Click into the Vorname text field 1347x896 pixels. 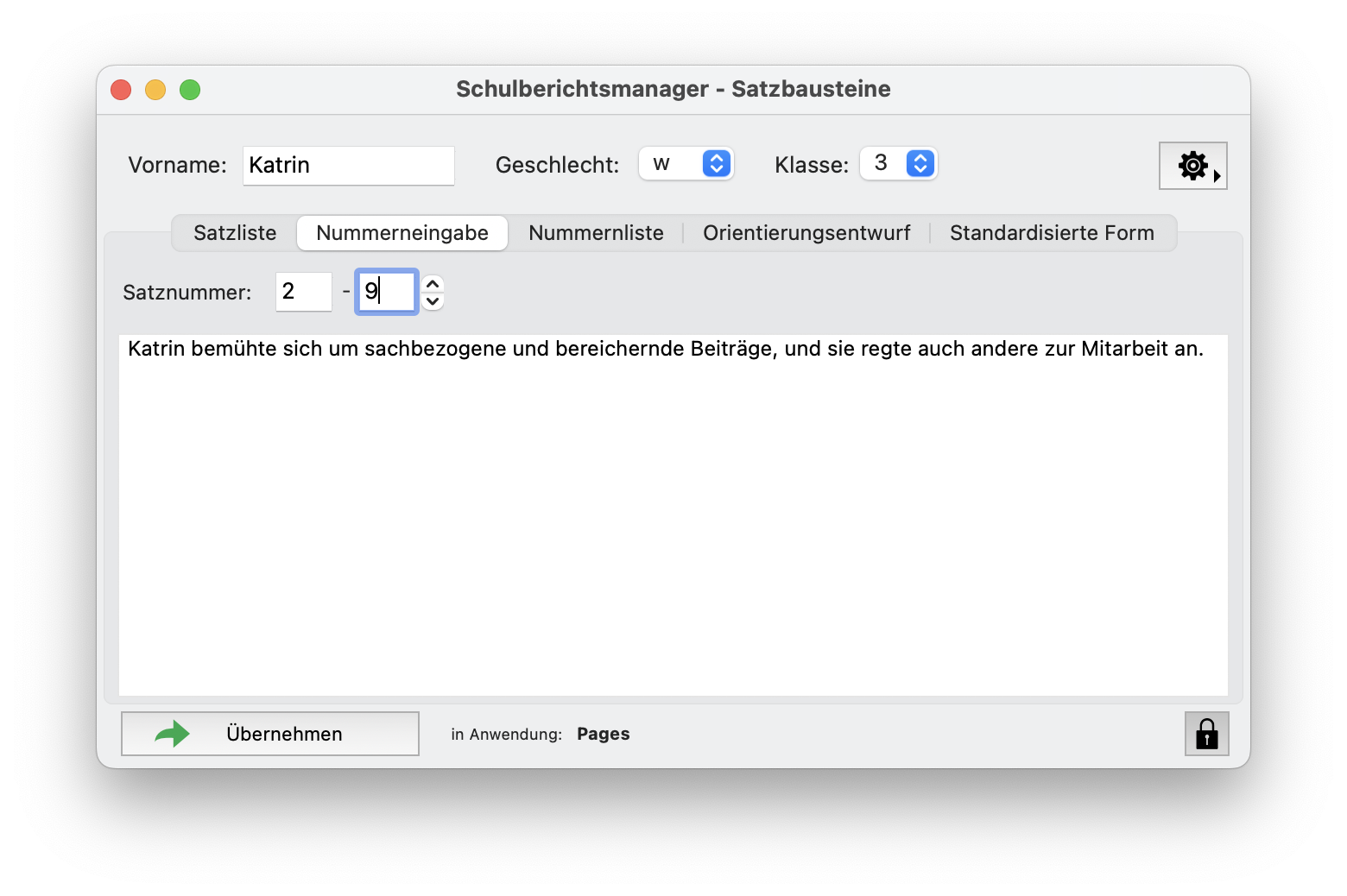348,166
